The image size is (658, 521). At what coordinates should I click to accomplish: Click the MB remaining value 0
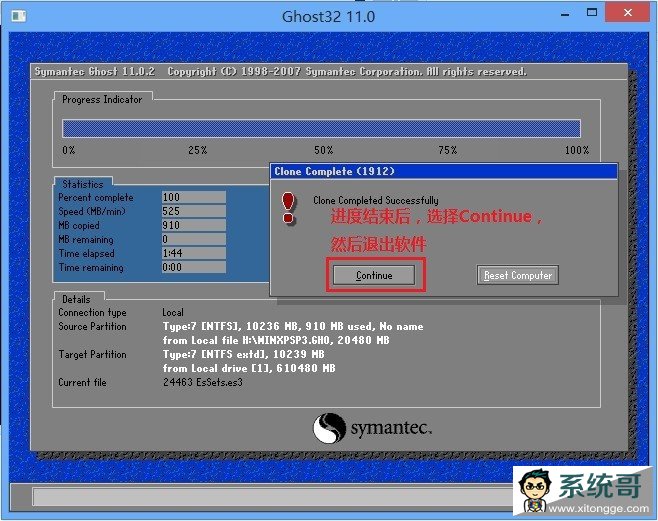point(194,239)
